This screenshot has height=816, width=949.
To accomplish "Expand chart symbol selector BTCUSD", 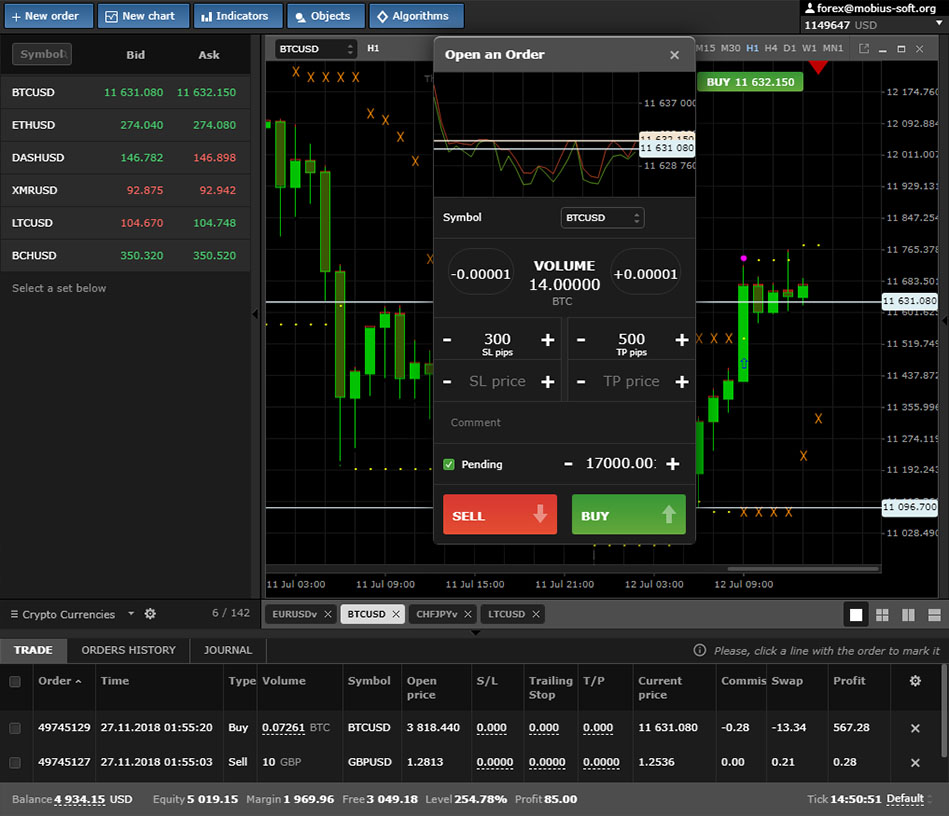I will coord(316,48).
